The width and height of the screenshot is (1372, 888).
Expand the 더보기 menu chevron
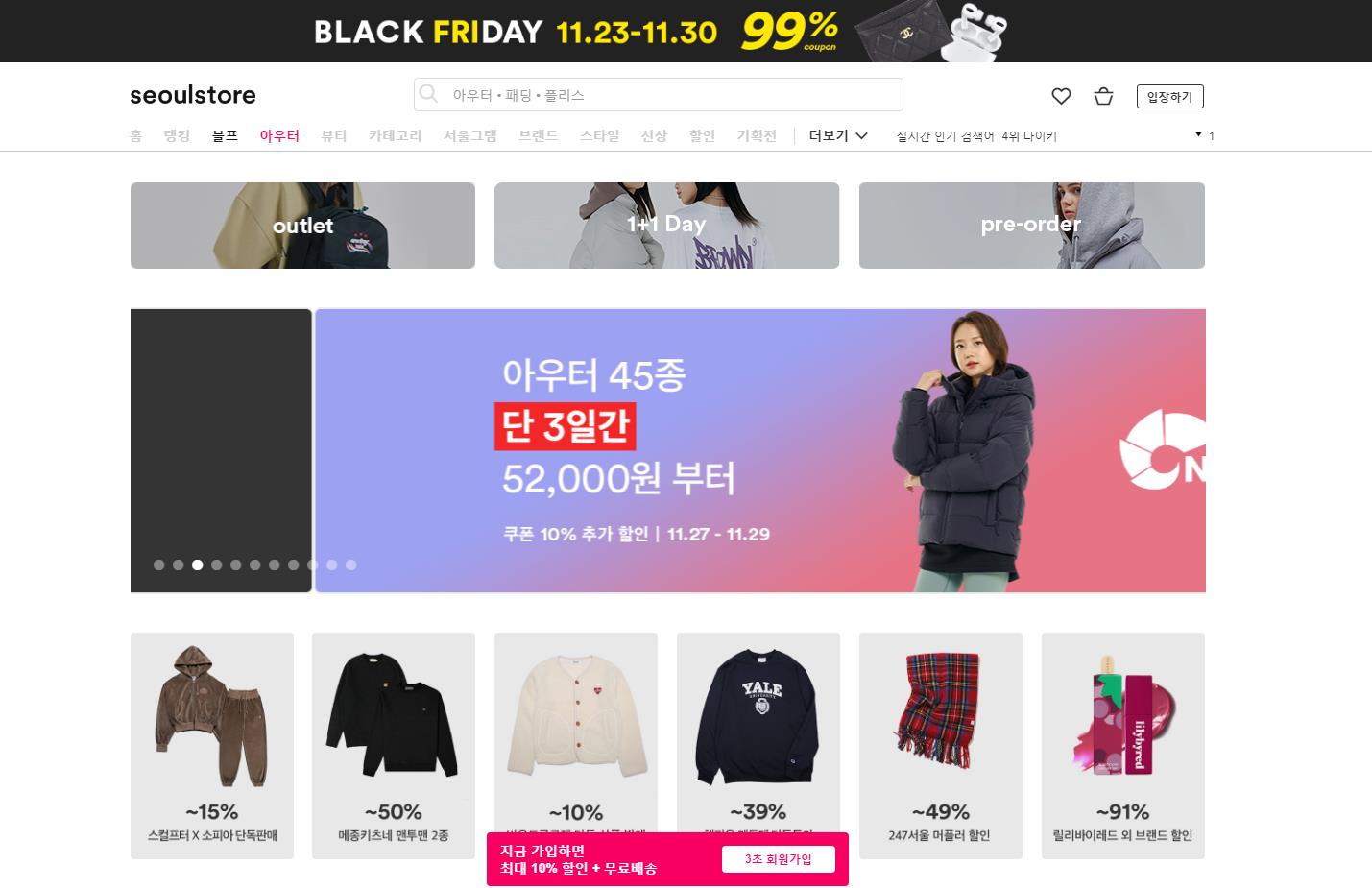point(861,135)
